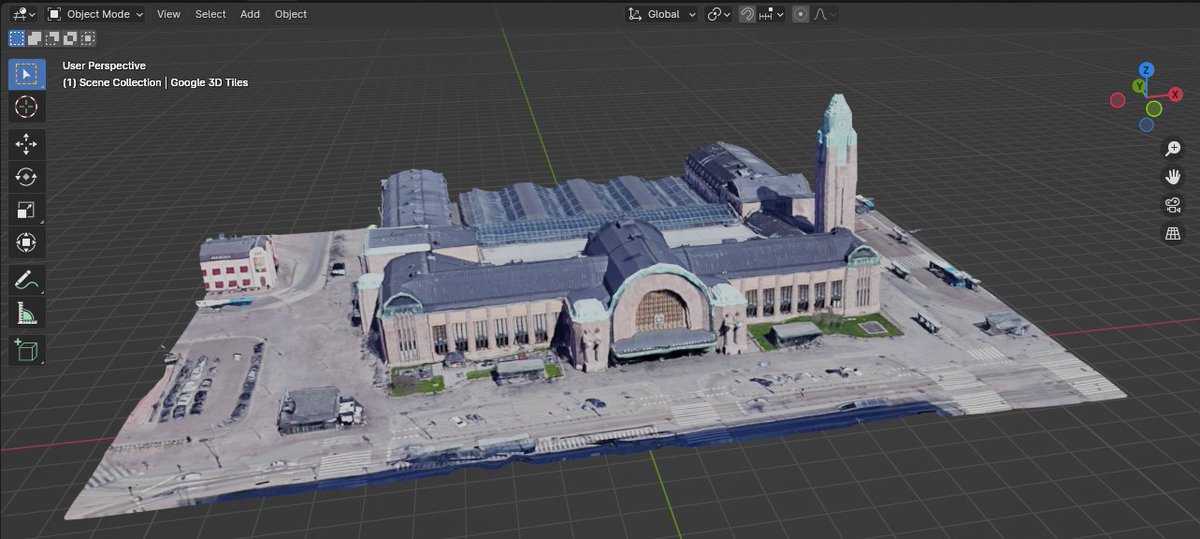This screenshot has width=1200, height=539.
Task: Set selection mode to Subtract
Action: coord(52,38)
